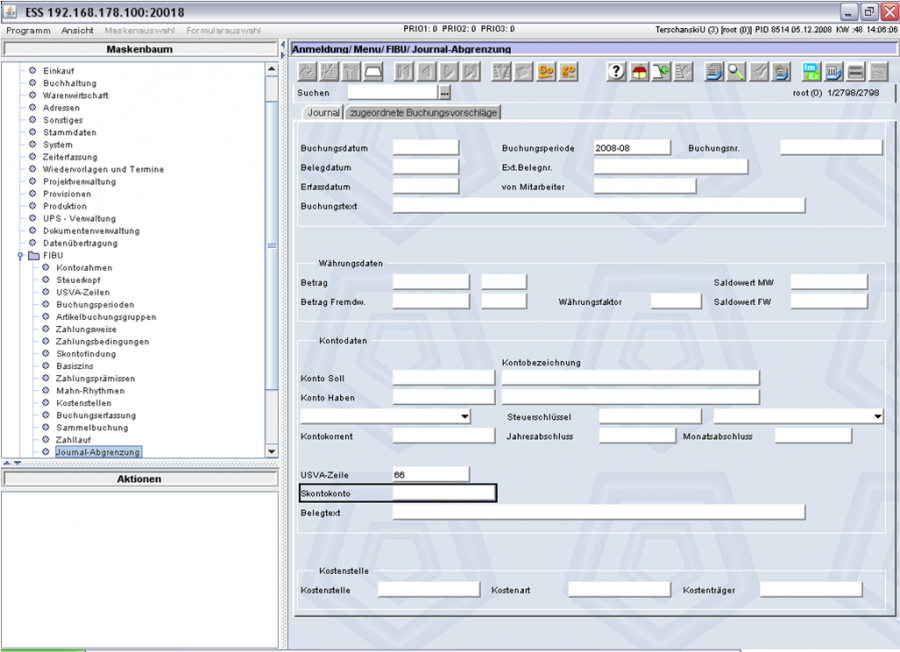
Task: Click Maskenbaum scrollbar down arrow
Action: pos(271,452)
